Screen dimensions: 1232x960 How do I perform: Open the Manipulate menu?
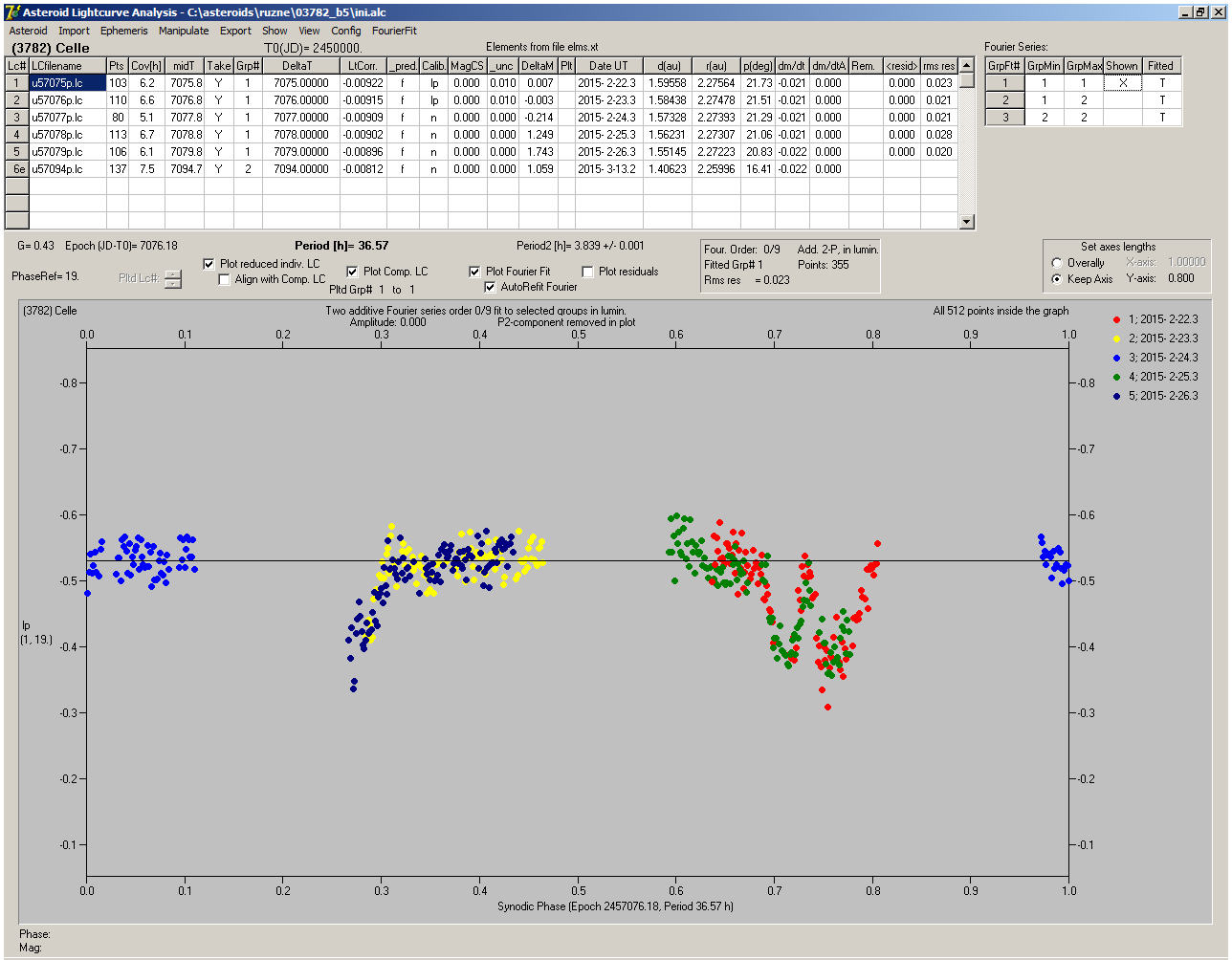pos(184,31)
